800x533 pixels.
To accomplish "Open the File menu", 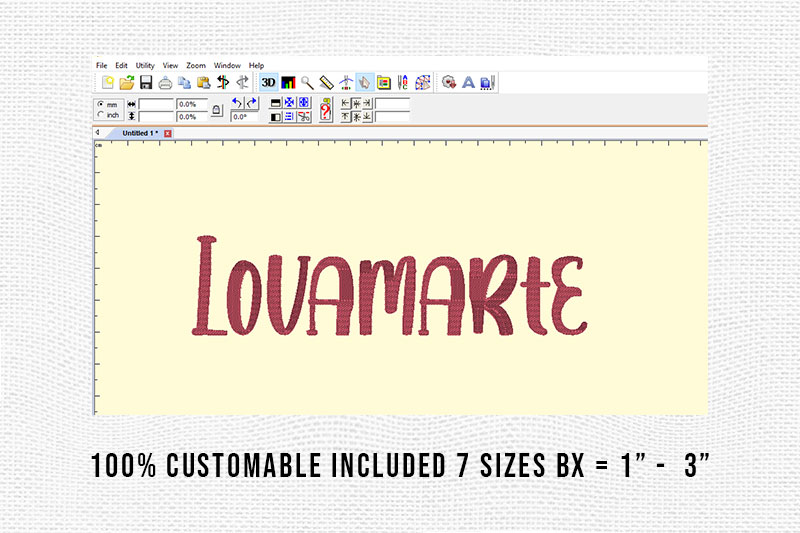I will pyautogui.click(x=102, y=65).
